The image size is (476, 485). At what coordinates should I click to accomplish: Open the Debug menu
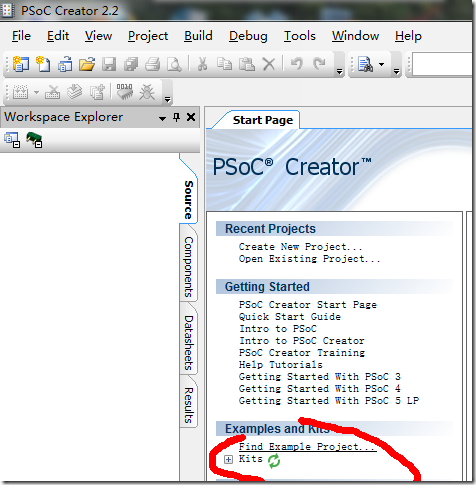[x=248, y=36]
